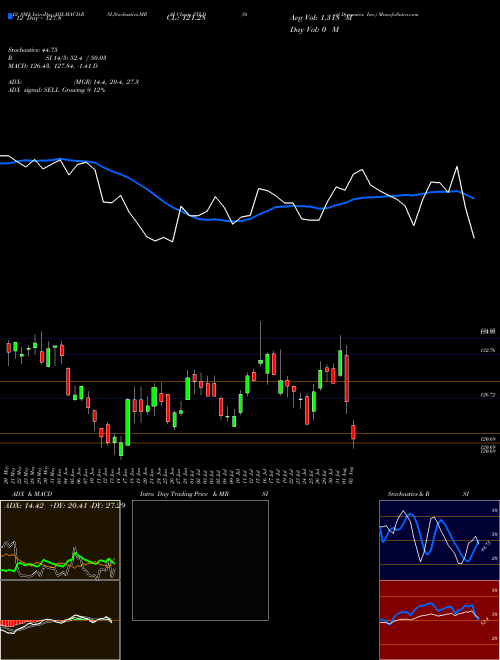
Task: Click the MACD histogram chart panel
Action: 60,620
